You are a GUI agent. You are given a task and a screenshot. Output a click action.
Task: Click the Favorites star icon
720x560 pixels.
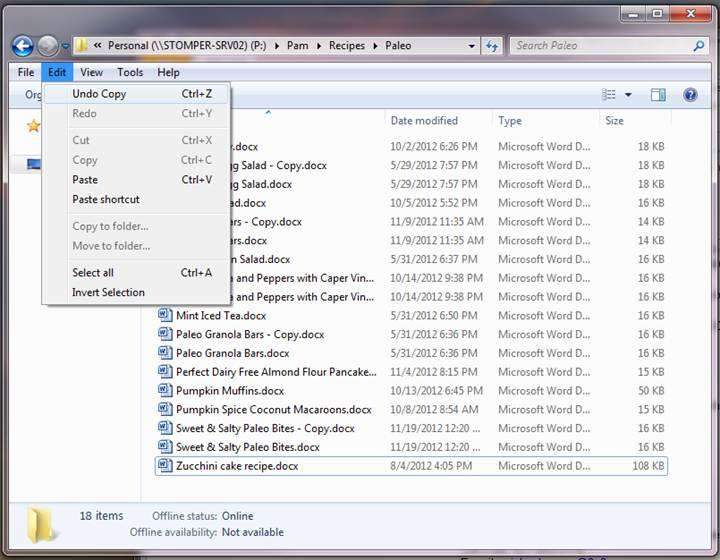[x=33, y=125]
